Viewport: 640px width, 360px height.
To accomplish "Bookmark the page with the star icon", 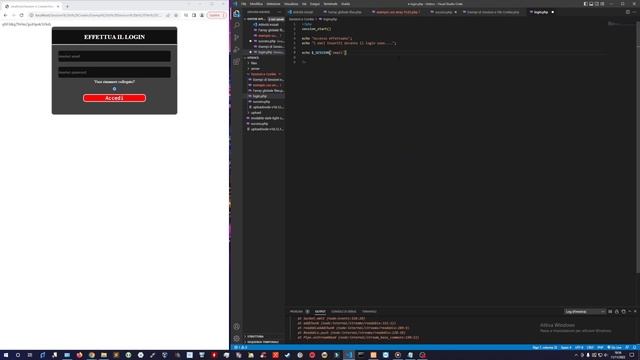I will (x=176, y=15).
